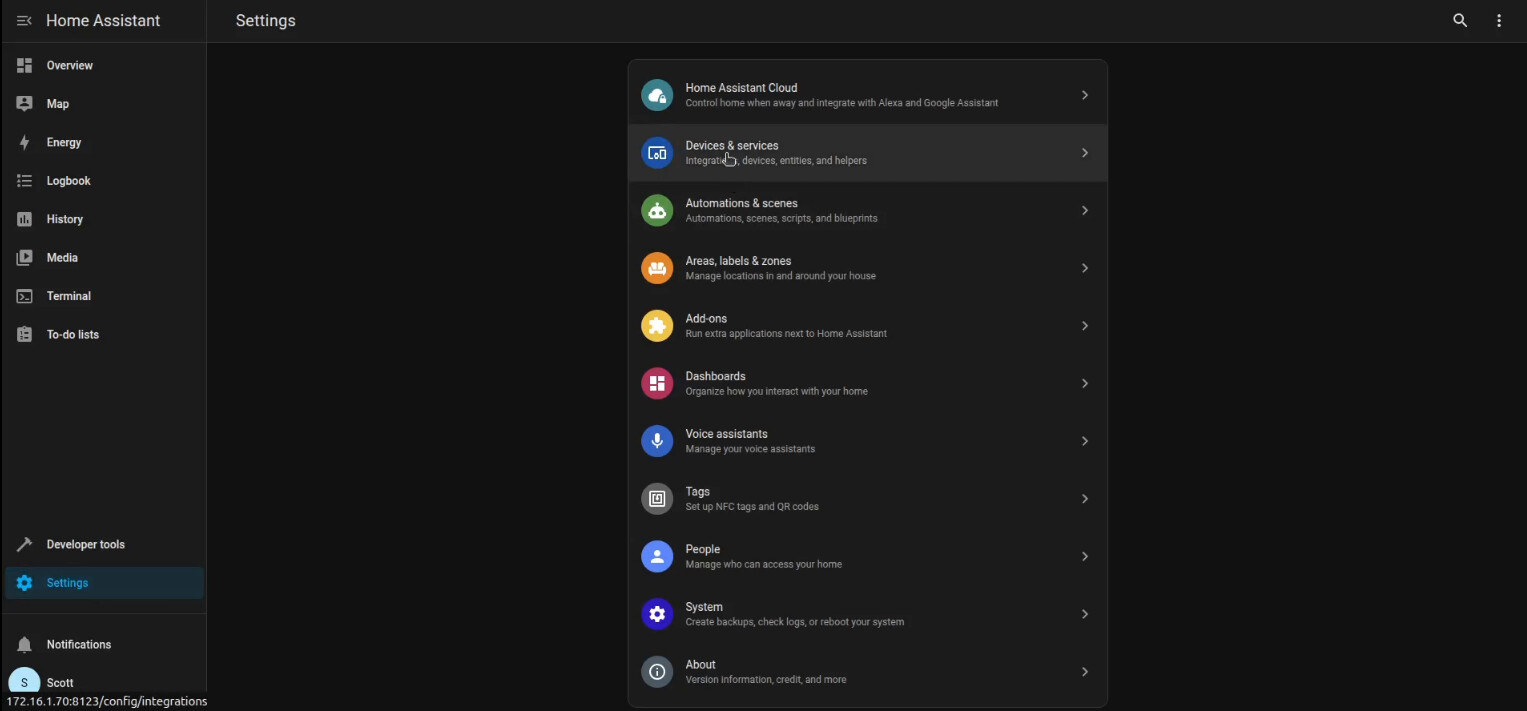
Task: Expand Voice assistants row chevron
Action: click(1085, 441)
